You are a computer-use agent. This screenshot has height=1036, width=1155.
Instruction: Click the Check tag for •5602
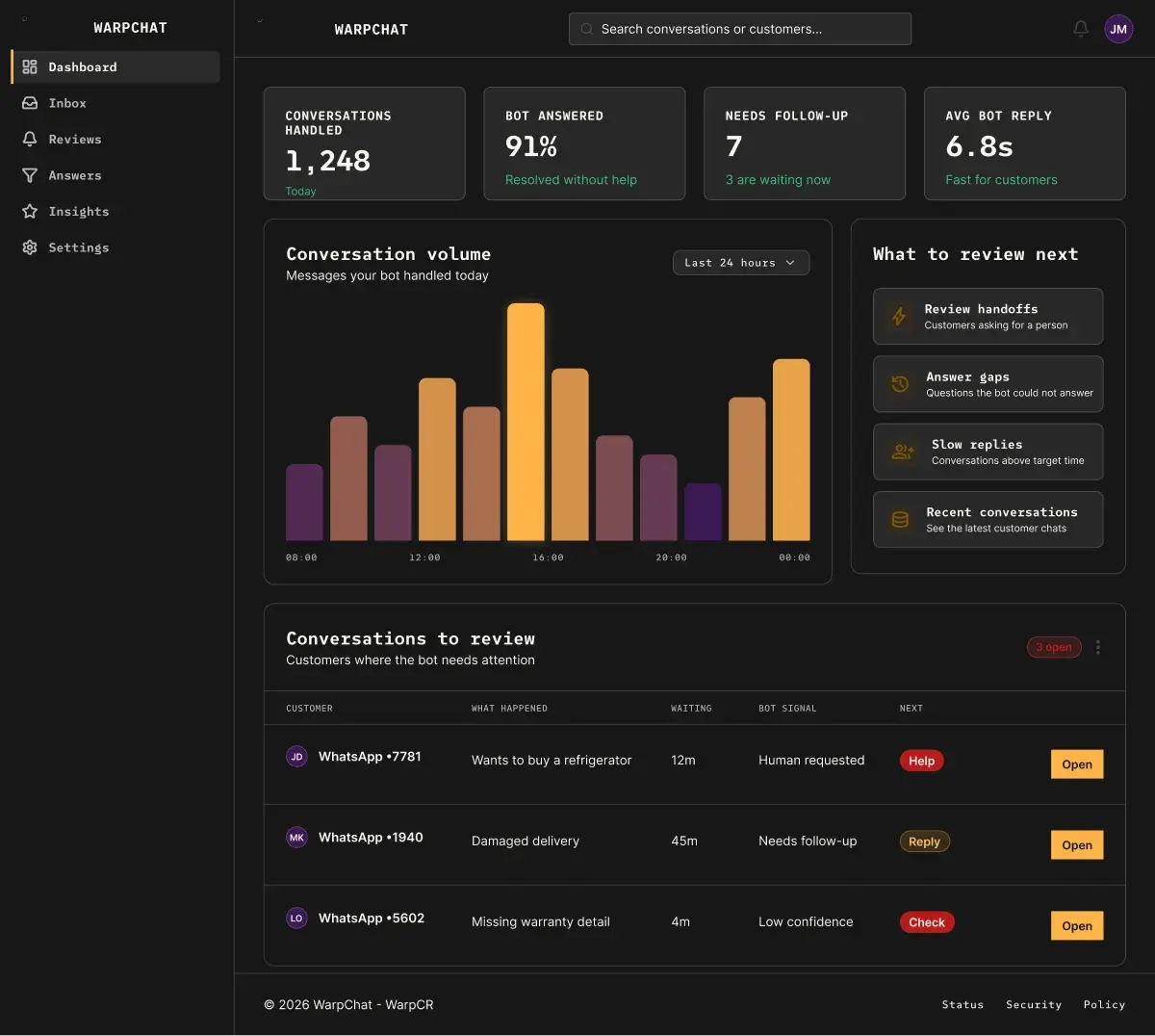pos(927,922)
